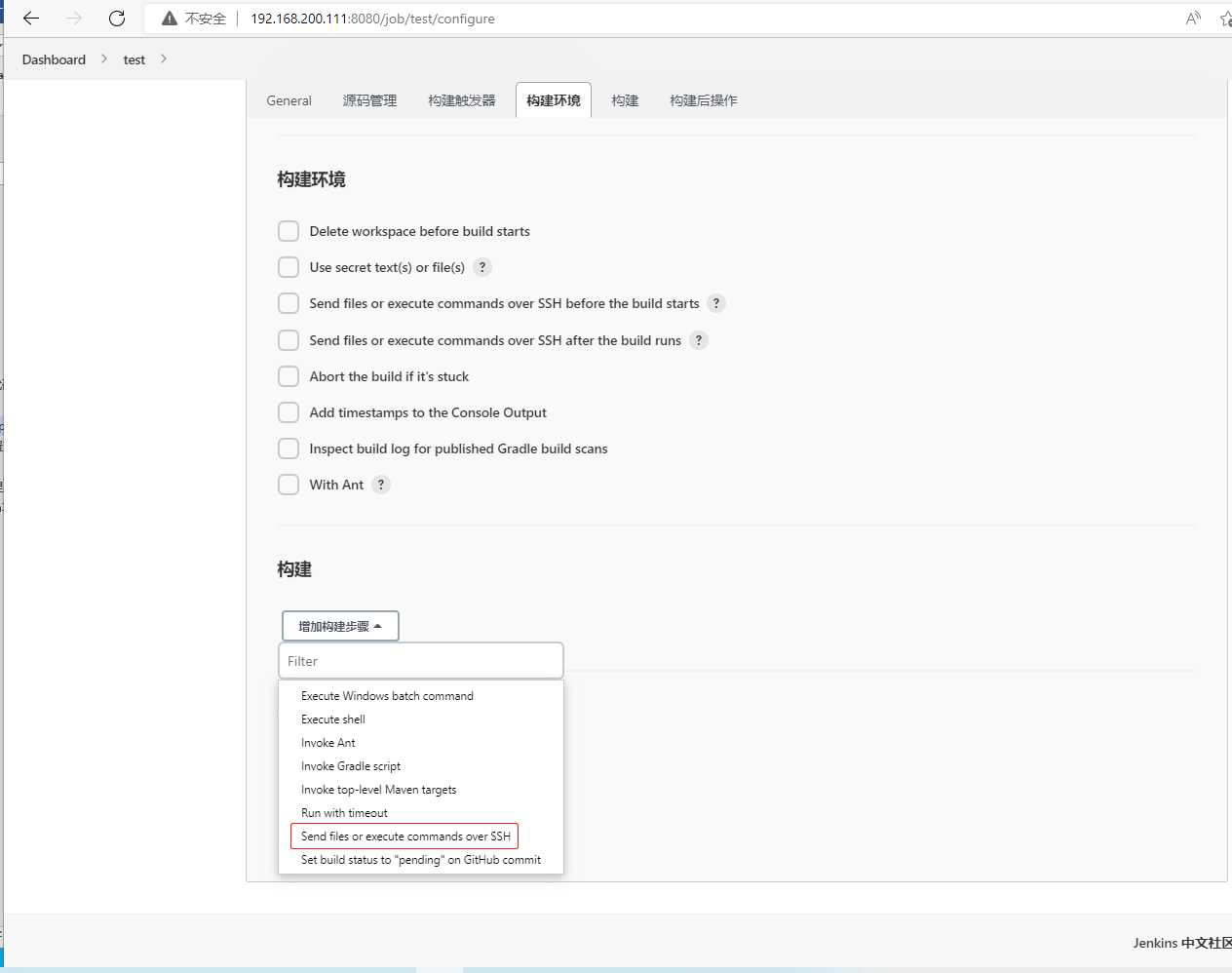1232x973 pixels.
Task: Open the test breadcrumb link
Action: point(135,59)
